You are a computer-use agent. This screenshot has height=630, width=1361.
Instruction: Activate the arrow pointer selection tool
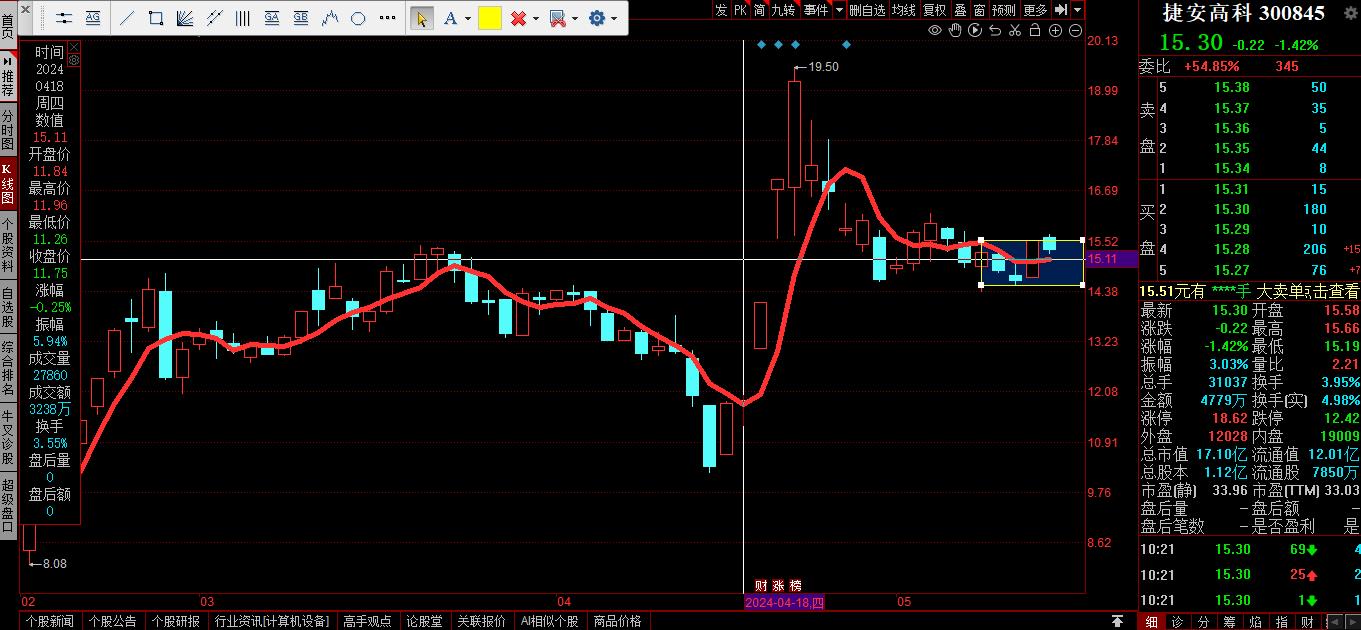click(x=422, y=18)
